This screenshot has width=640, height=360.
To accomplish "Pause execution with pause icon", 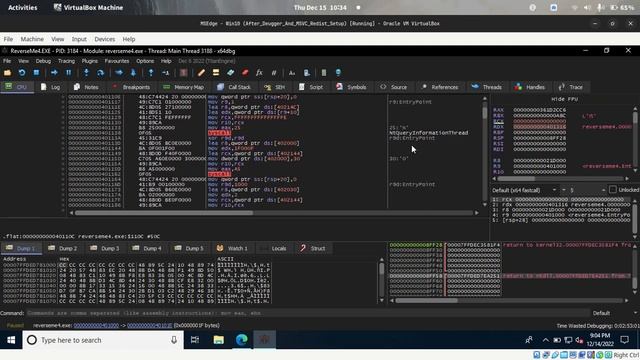I will tap(69, 73).
